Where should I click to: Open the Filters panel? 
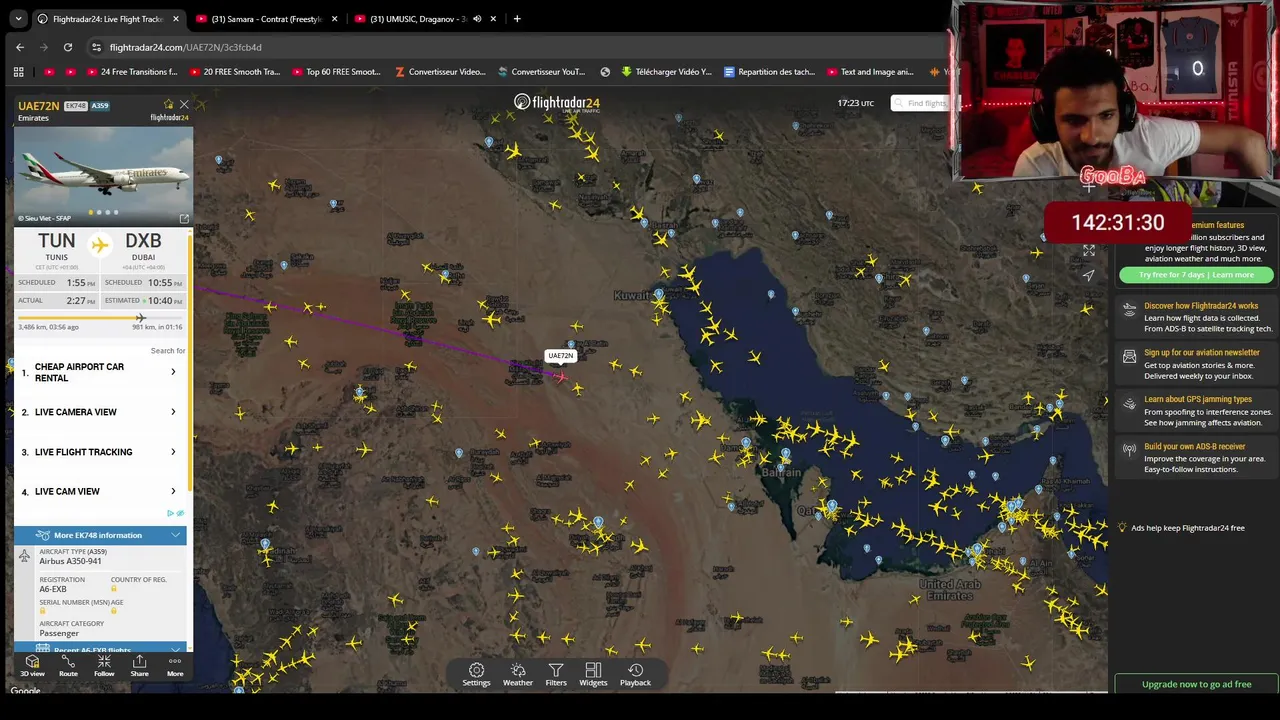coord(556,675)
